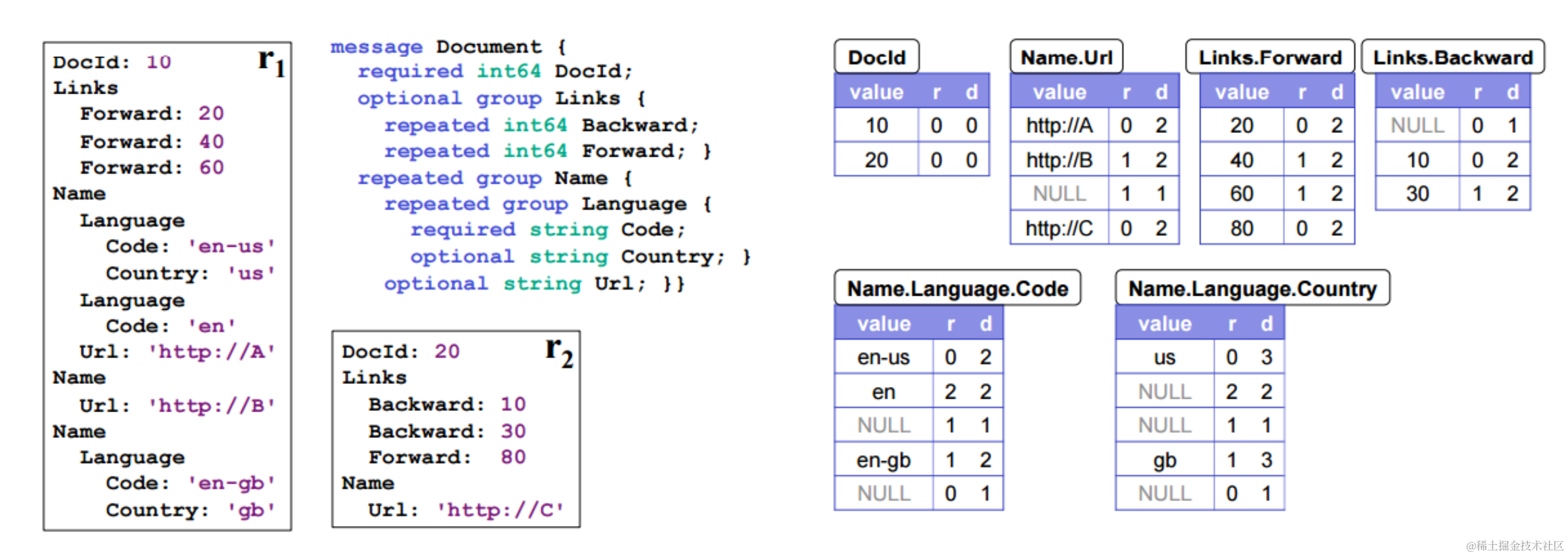Click the "DocId" column table title
Viewport: 1568px width, 556px height.
[876, 57]
